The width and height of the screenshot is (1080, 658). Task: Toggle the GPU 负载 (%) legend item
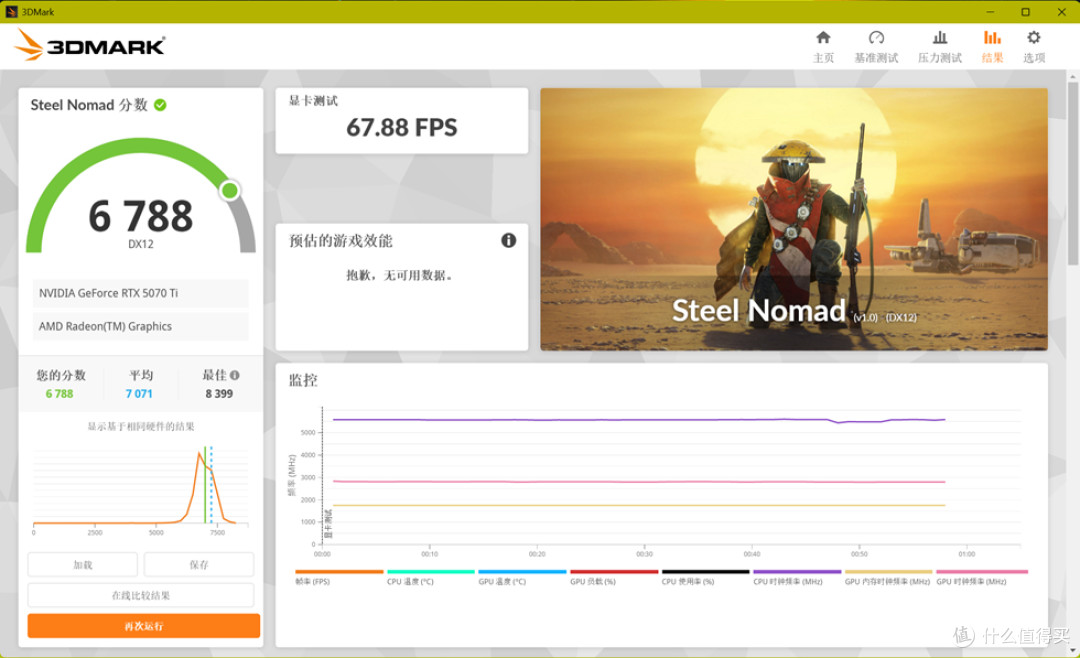[614, 577]
